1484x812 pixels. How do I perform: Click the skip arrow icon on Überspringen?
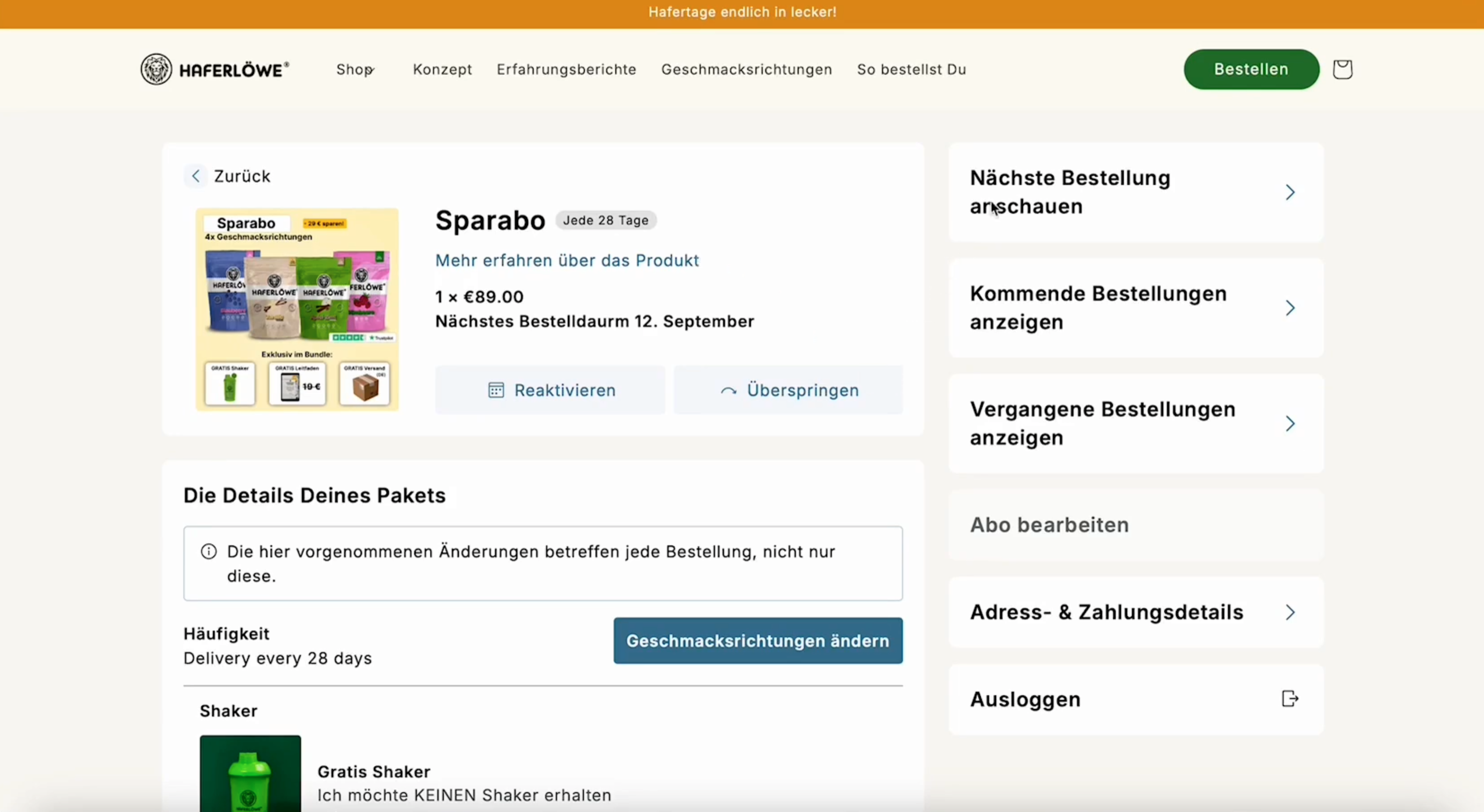[728, 391]
